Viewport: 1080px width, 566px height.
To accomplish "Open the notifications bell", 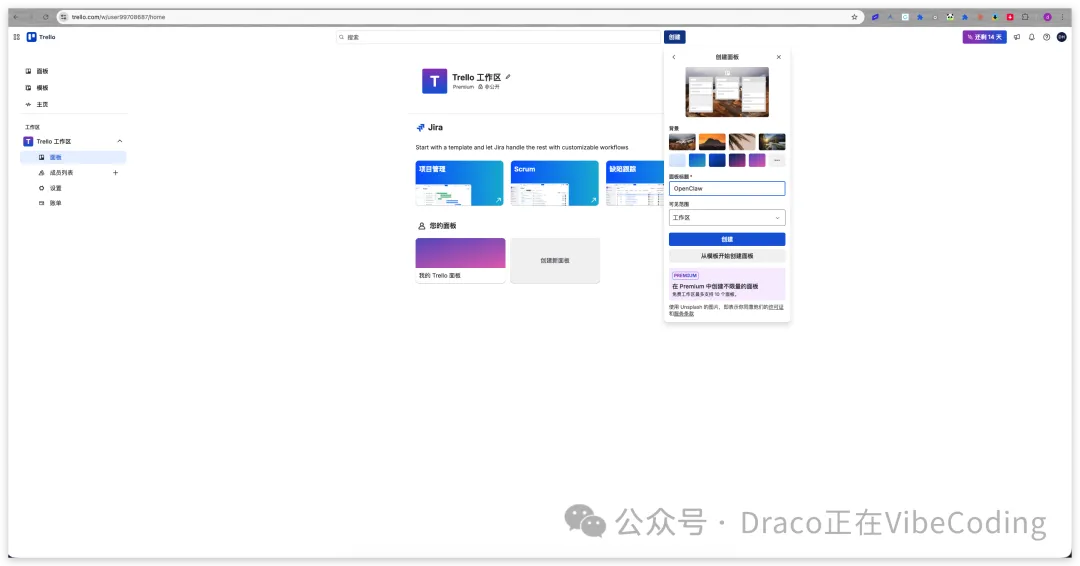I will click(1032, 37).
